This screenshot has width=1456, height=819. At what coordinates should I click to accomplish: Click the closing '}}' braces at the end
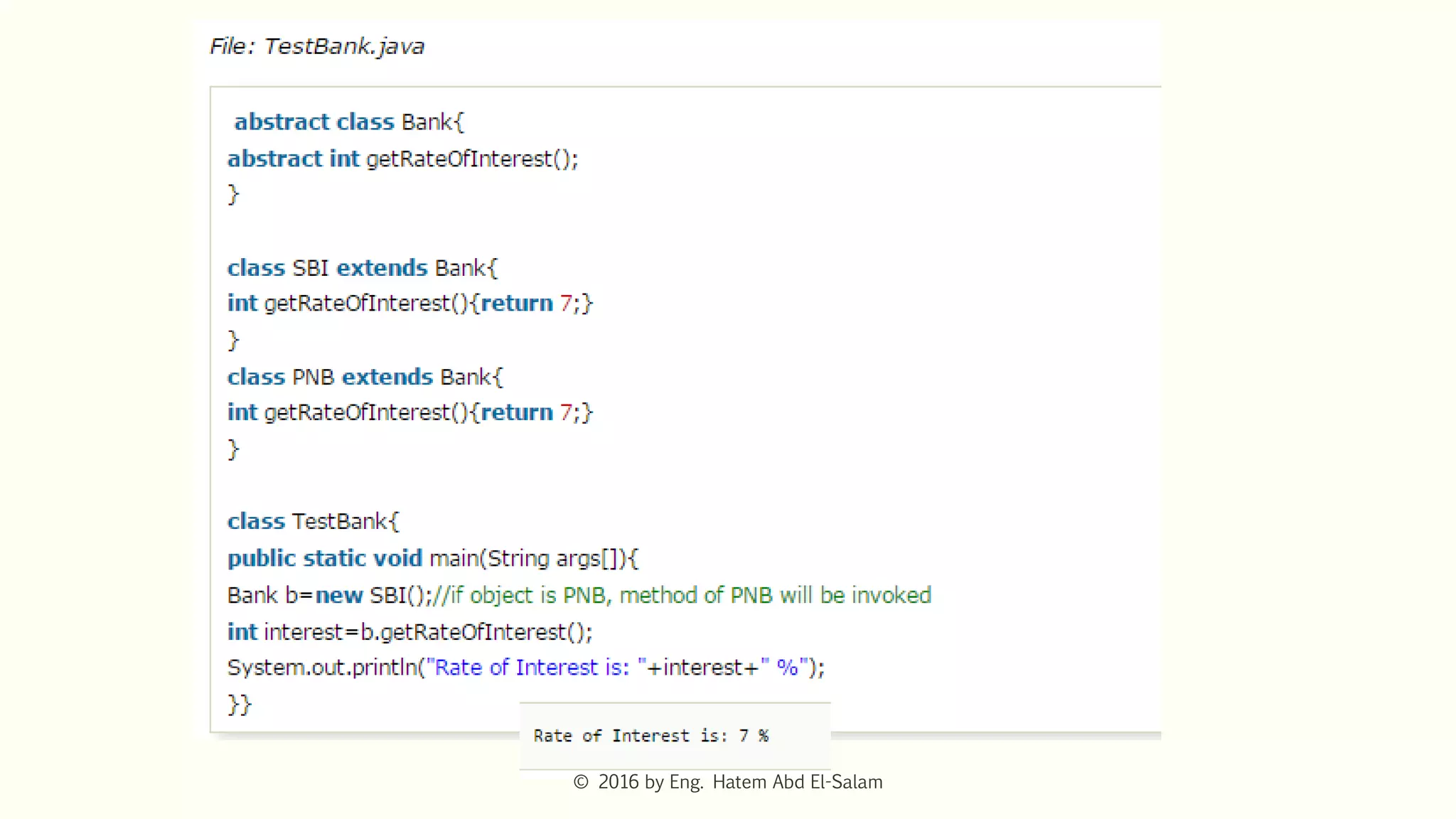(x=240, y=705)
